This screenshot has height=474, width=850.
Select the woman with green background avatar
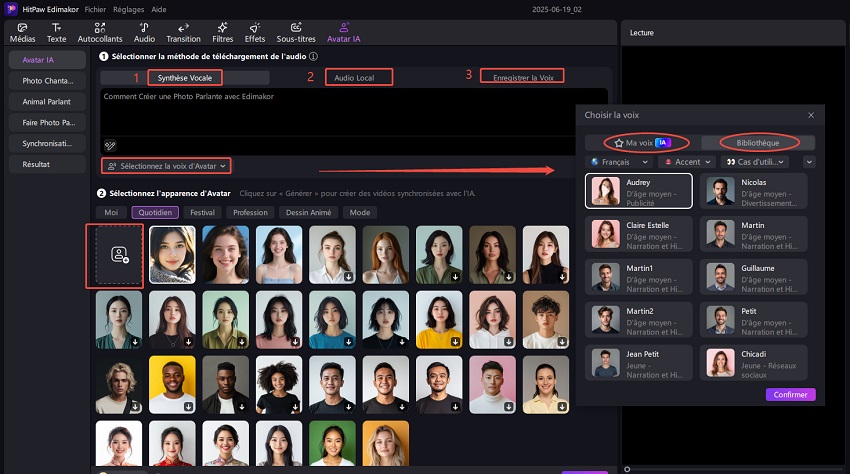(332, 443)
